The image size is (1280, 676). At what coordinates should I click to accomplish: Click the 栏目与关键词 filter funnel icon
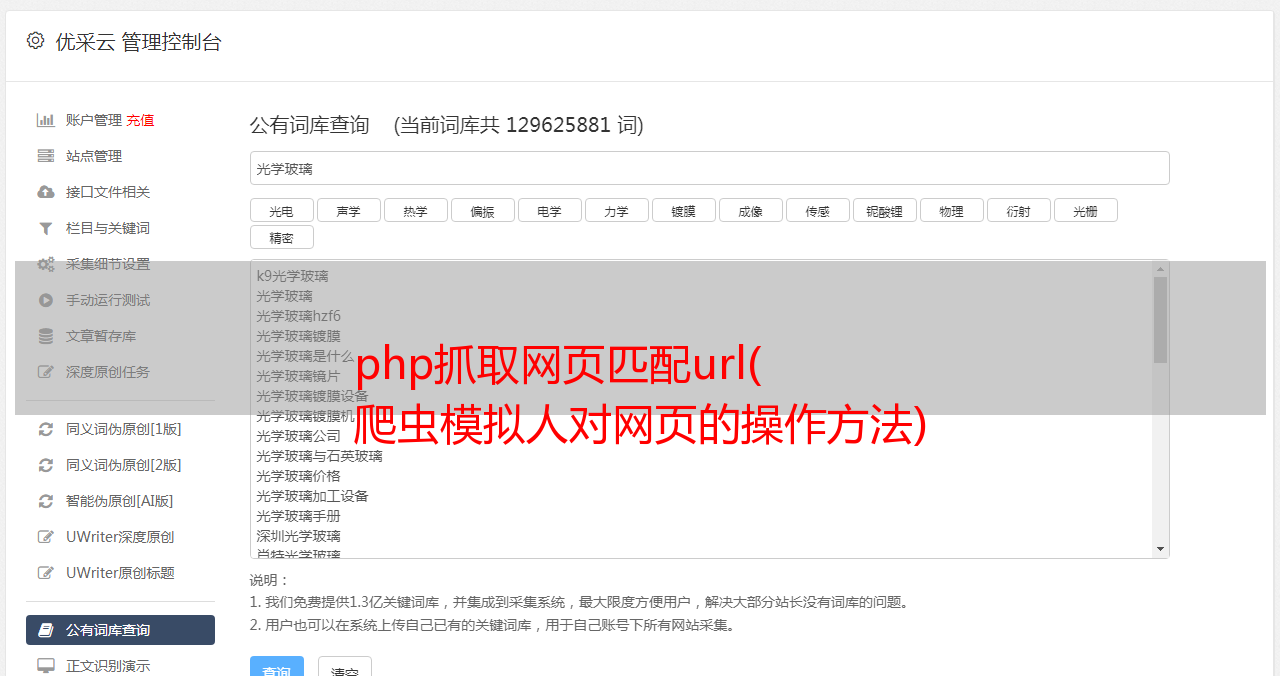point(45,228)
